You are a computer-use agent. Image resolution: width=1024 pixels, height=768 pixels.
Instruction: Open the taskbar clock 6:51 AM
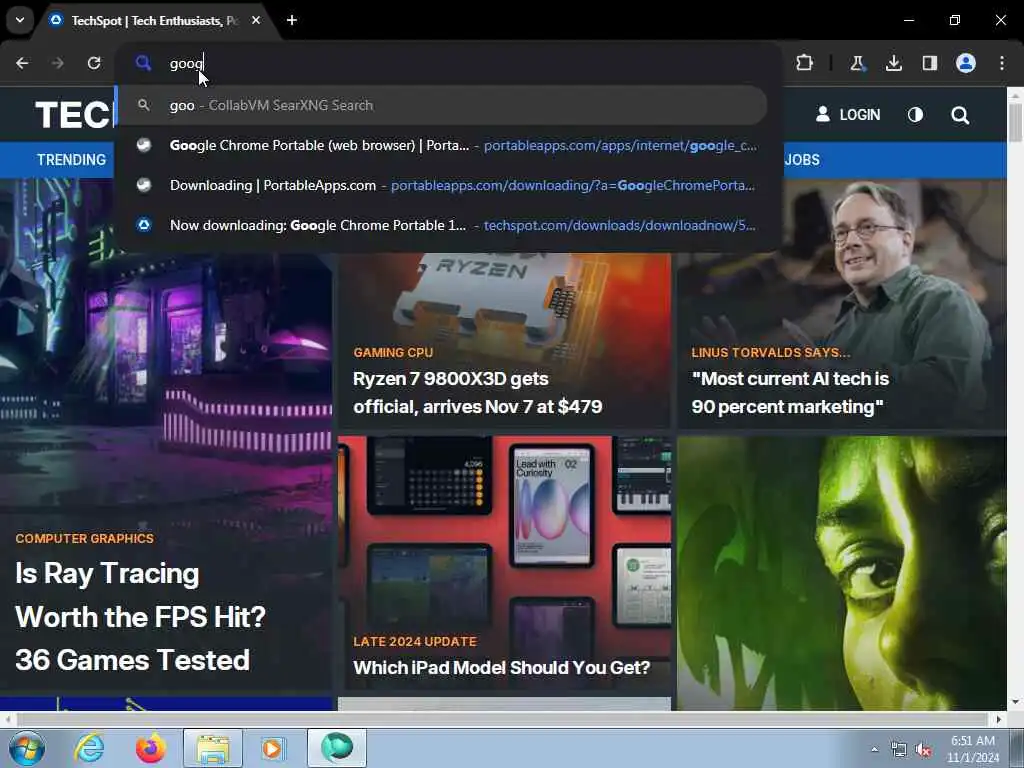973,749
